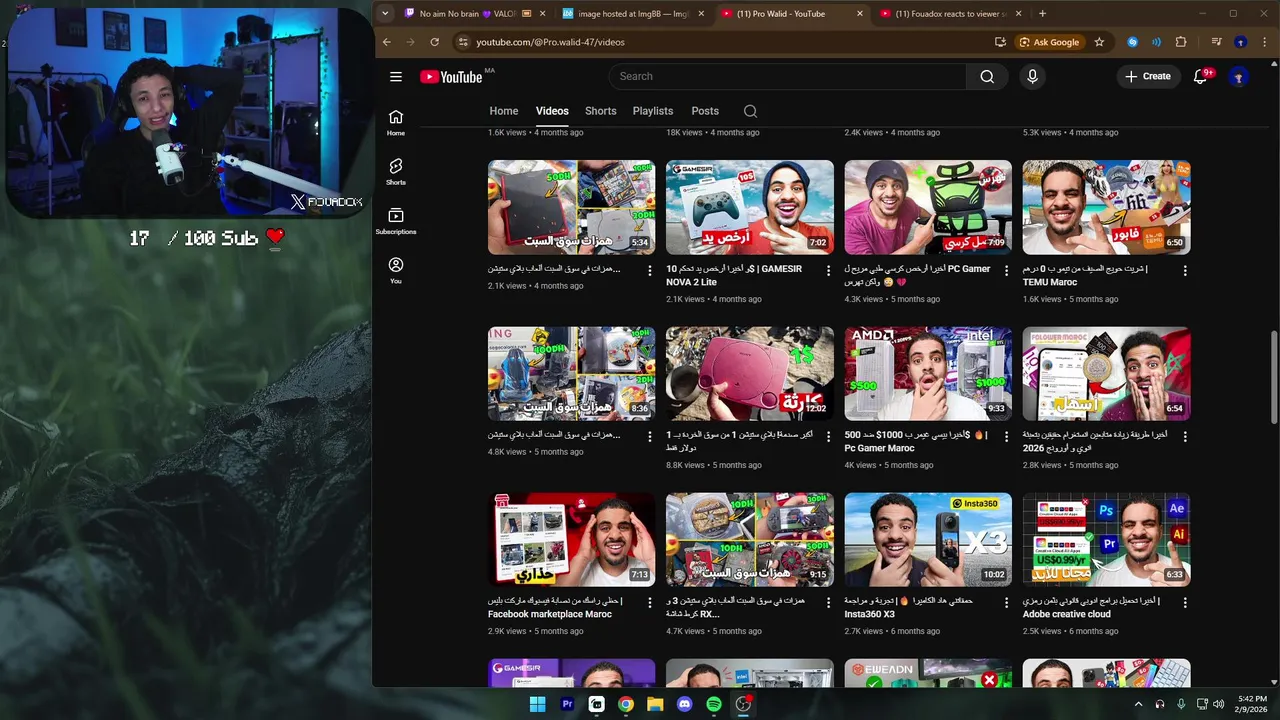Open the 7:09 green gaming chair thumbnail
The height and width of the screenshot is (720, 1280).
click(x=928, y=207)
